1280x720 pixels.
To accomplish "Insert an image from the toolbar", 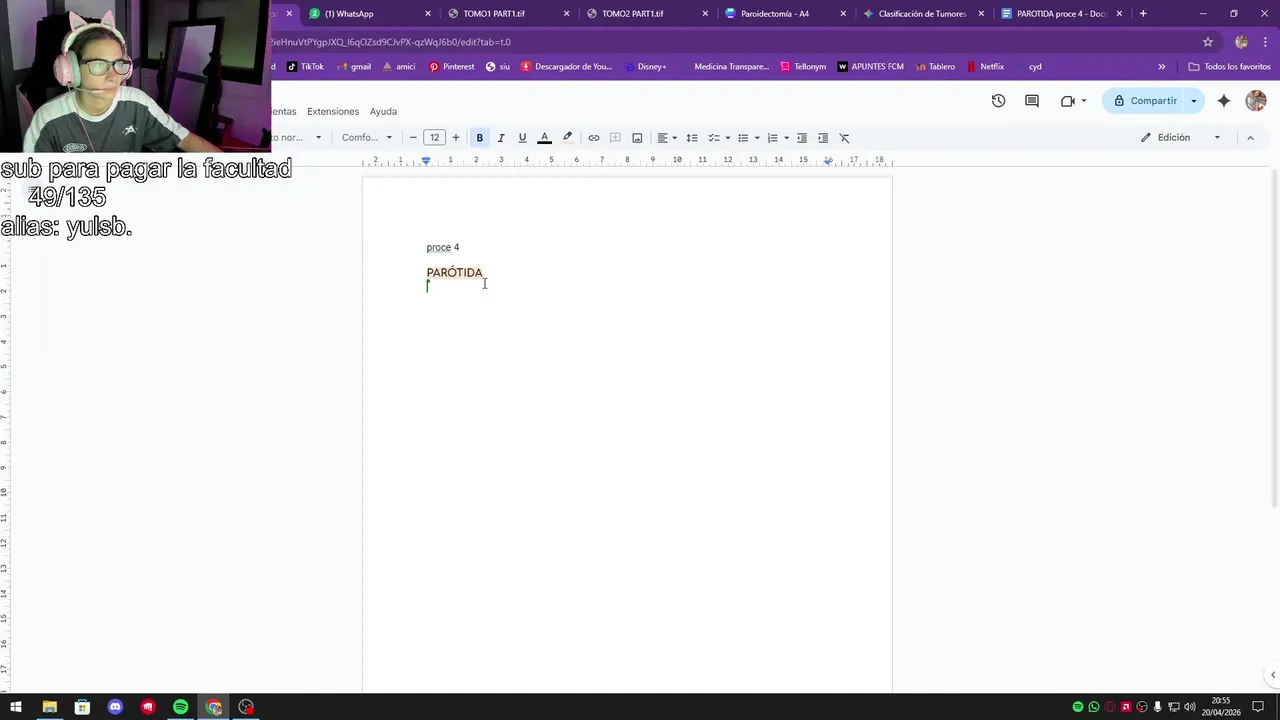I will [637, 138].
